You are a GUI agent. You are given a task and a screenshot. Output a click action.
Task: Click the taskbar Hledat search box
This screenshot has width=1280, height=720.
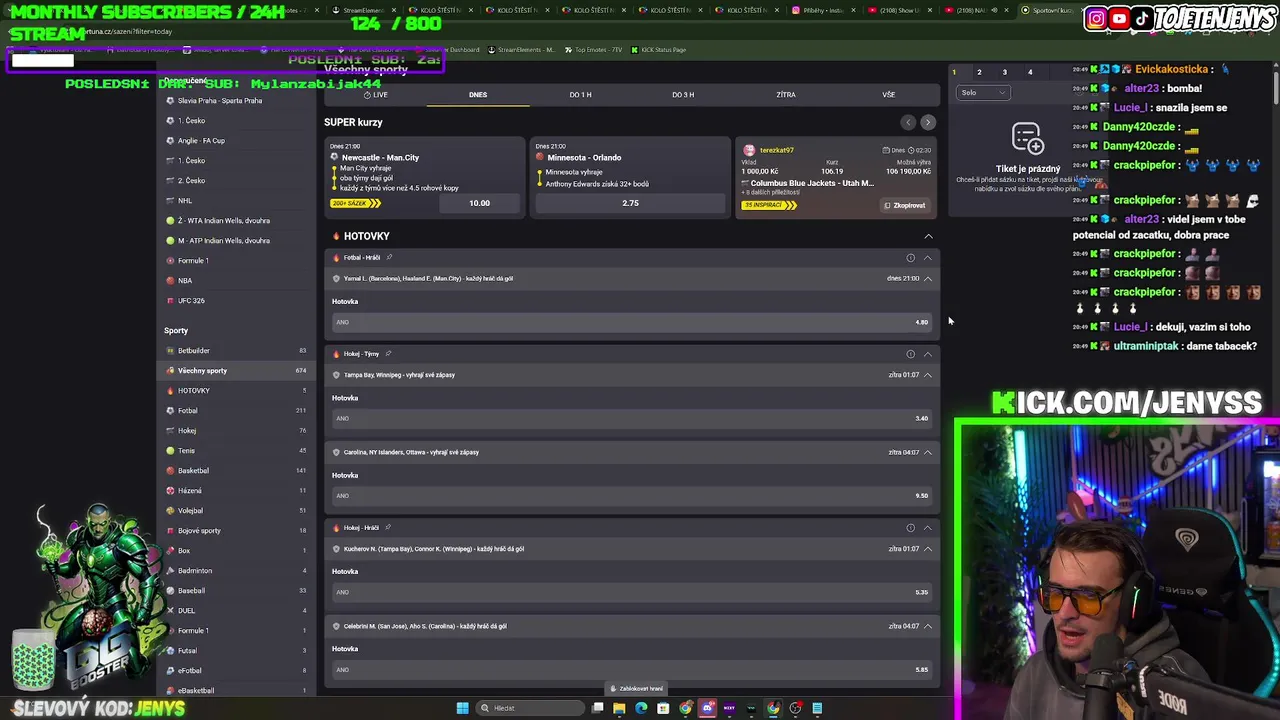(x=528, y=708)
